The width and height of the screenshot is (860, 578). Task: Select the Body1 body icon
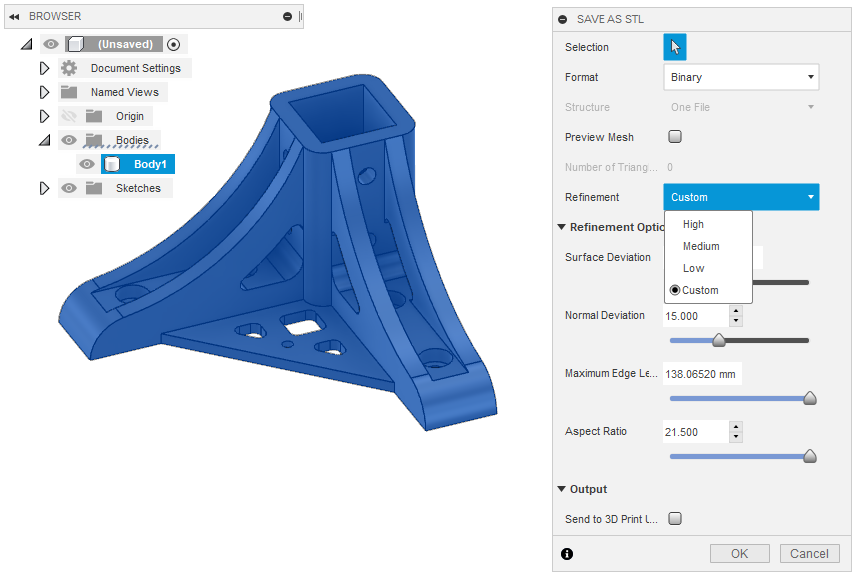[112, 164]
